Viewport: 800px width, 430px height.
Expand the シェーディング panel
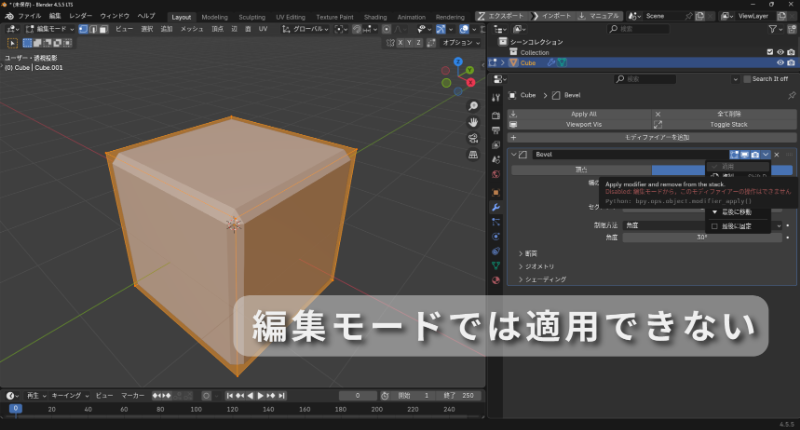pos(542,280)
